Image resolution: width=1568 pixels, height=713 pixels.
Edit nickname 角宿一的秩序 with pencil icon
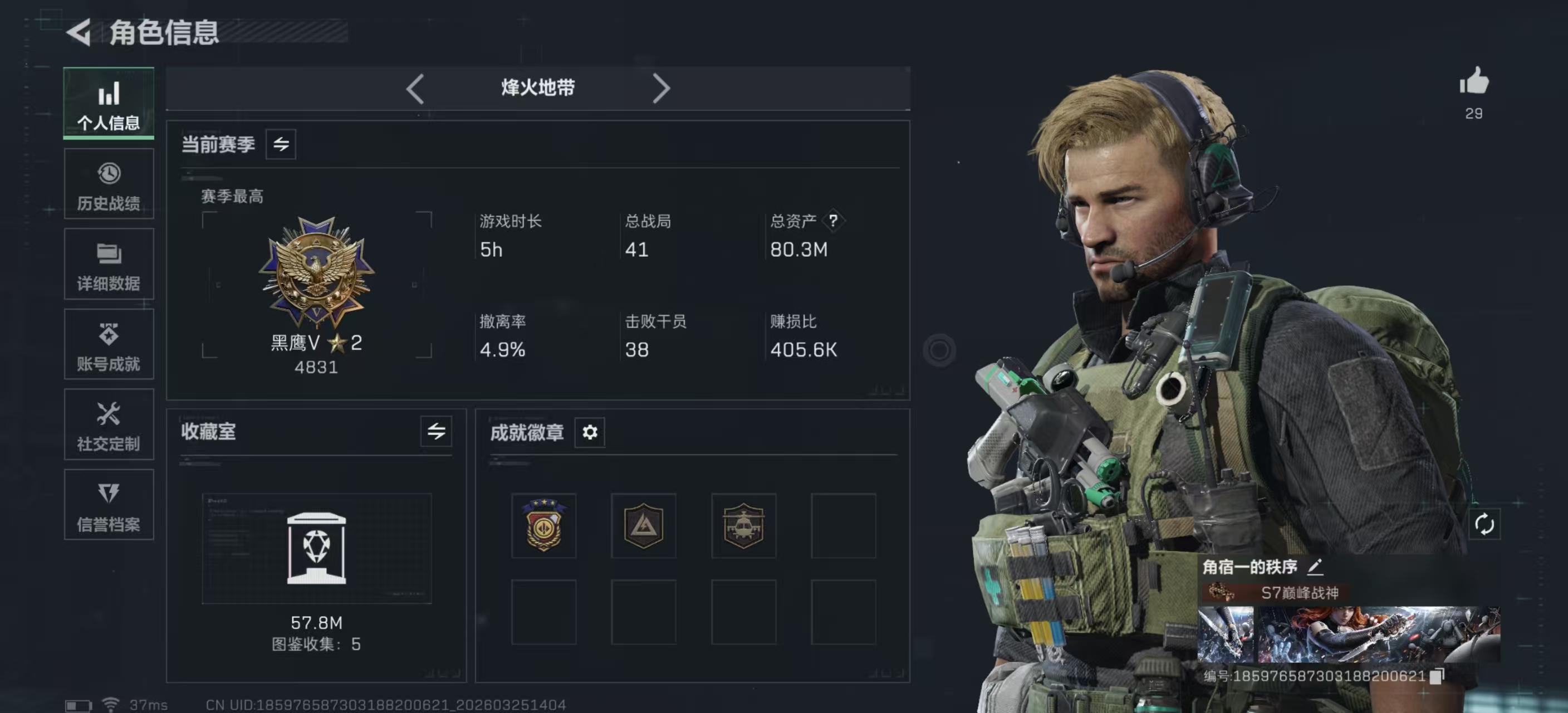[1315, 567]
